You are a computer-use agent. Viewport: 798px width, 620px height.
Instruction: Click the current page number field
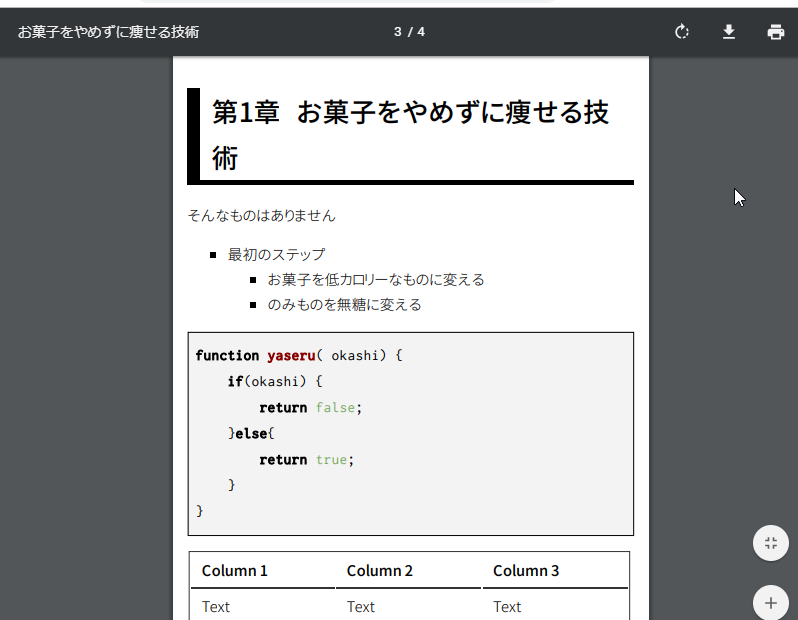(397, 32)
